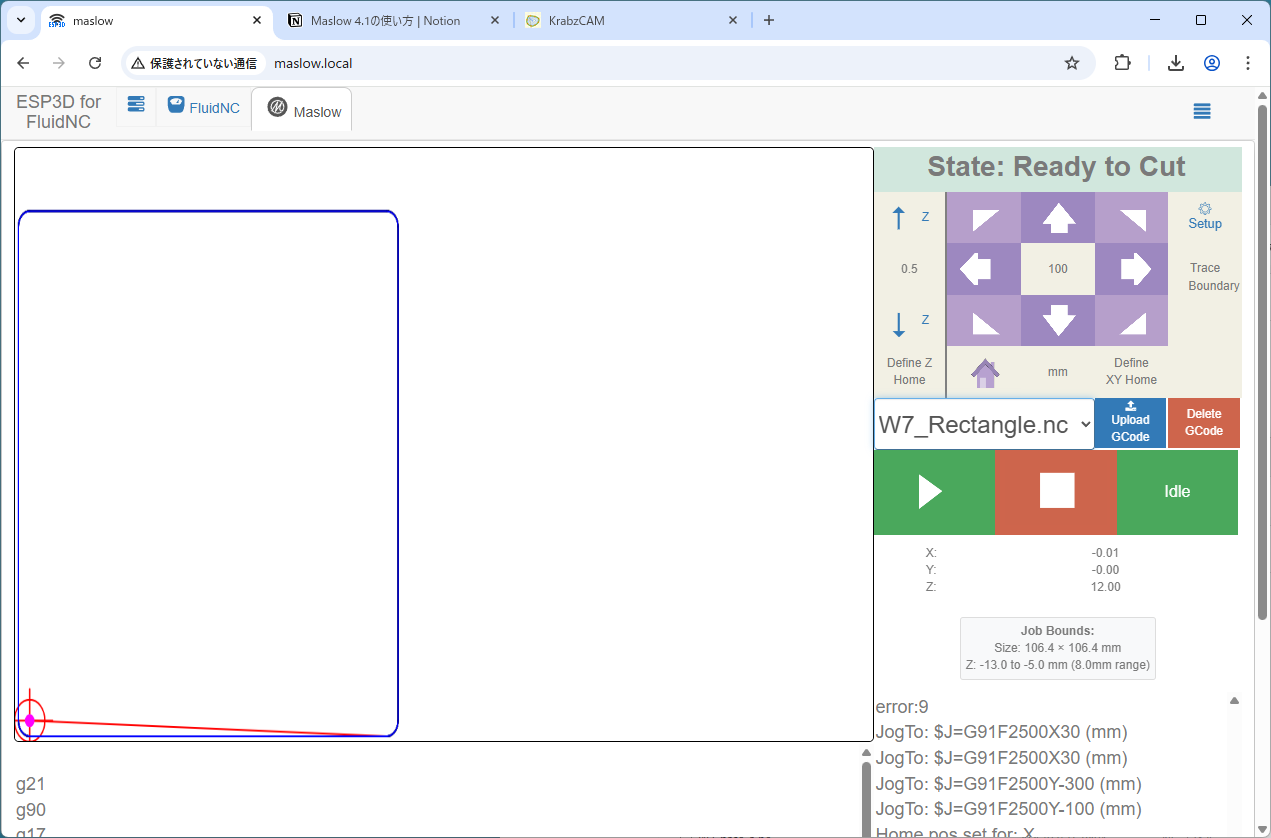Click the 'error:9' log line
Viewport: 1271px width, 838px height.
point(902,707)
